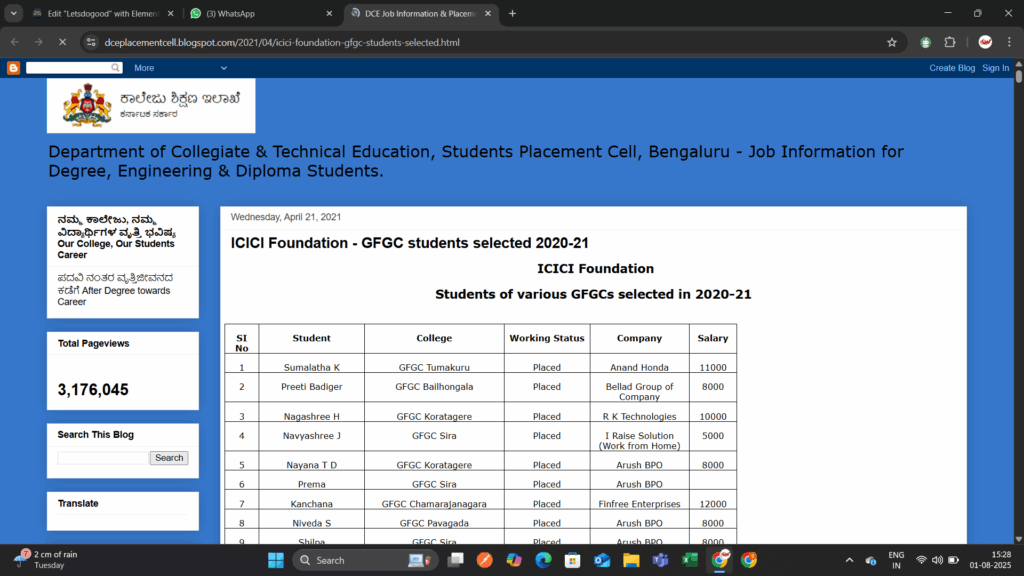Screen dimensions: 1024x576
Task: Show hidden system tray icons
Action: [849, 560]
